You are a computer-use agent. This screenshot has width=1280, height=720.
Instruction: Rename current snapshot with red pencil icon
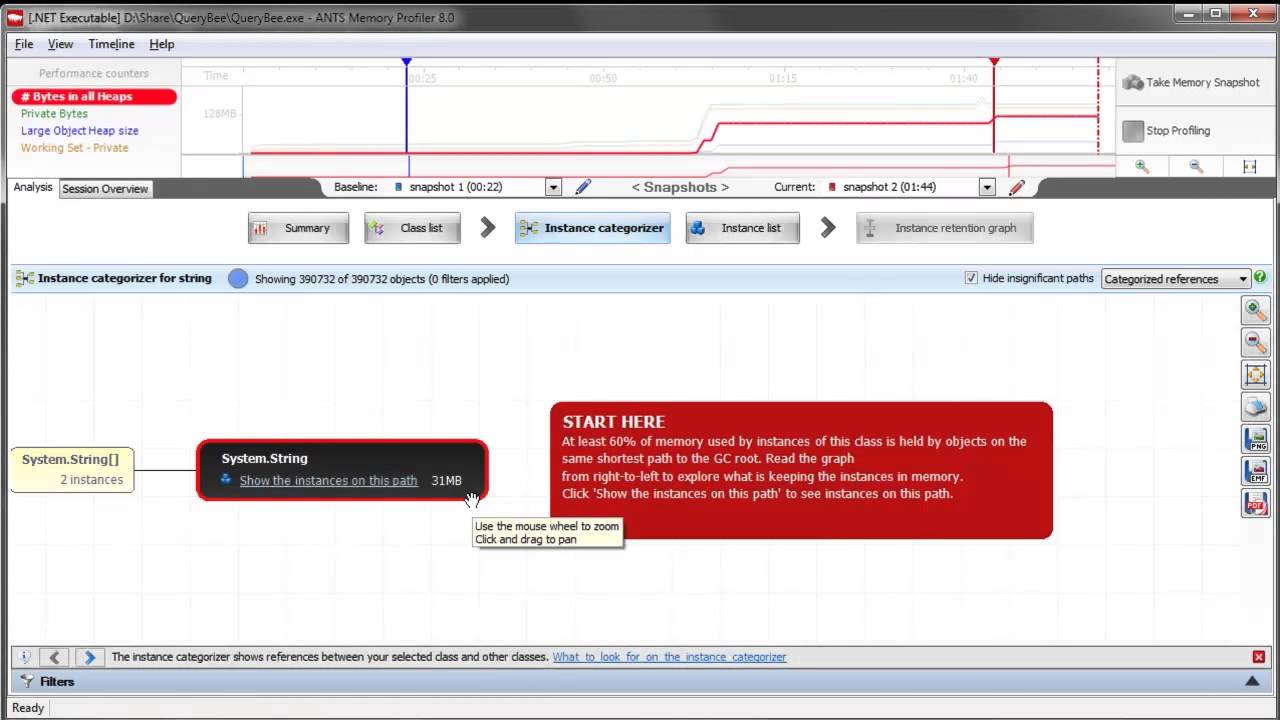pyautogui.click(x=1017, y=187)
